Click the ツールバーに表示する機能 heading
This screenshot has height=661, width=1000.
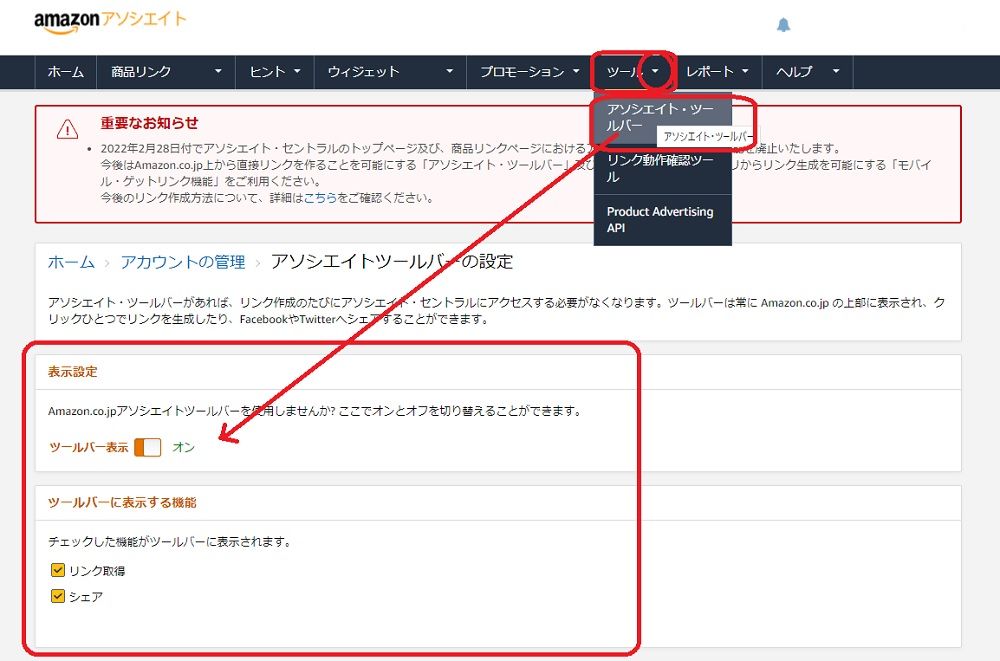pos(122,503)
